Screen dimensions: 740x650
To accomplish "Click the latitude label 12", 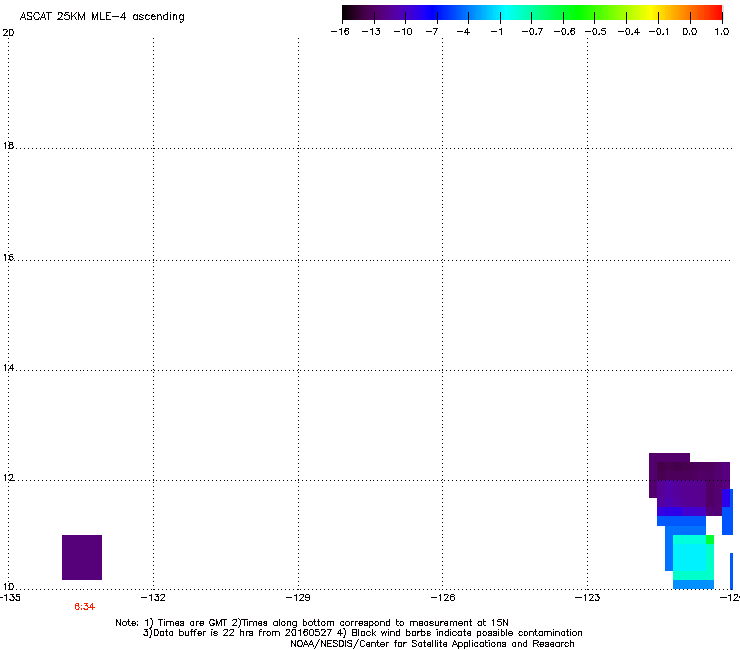I will click(x=8, y=478).
